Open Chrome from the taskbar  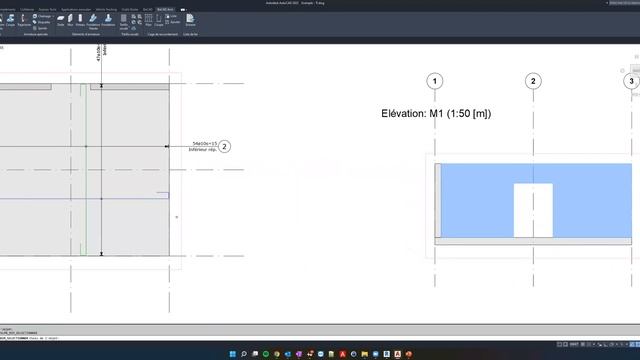[277, 354]
